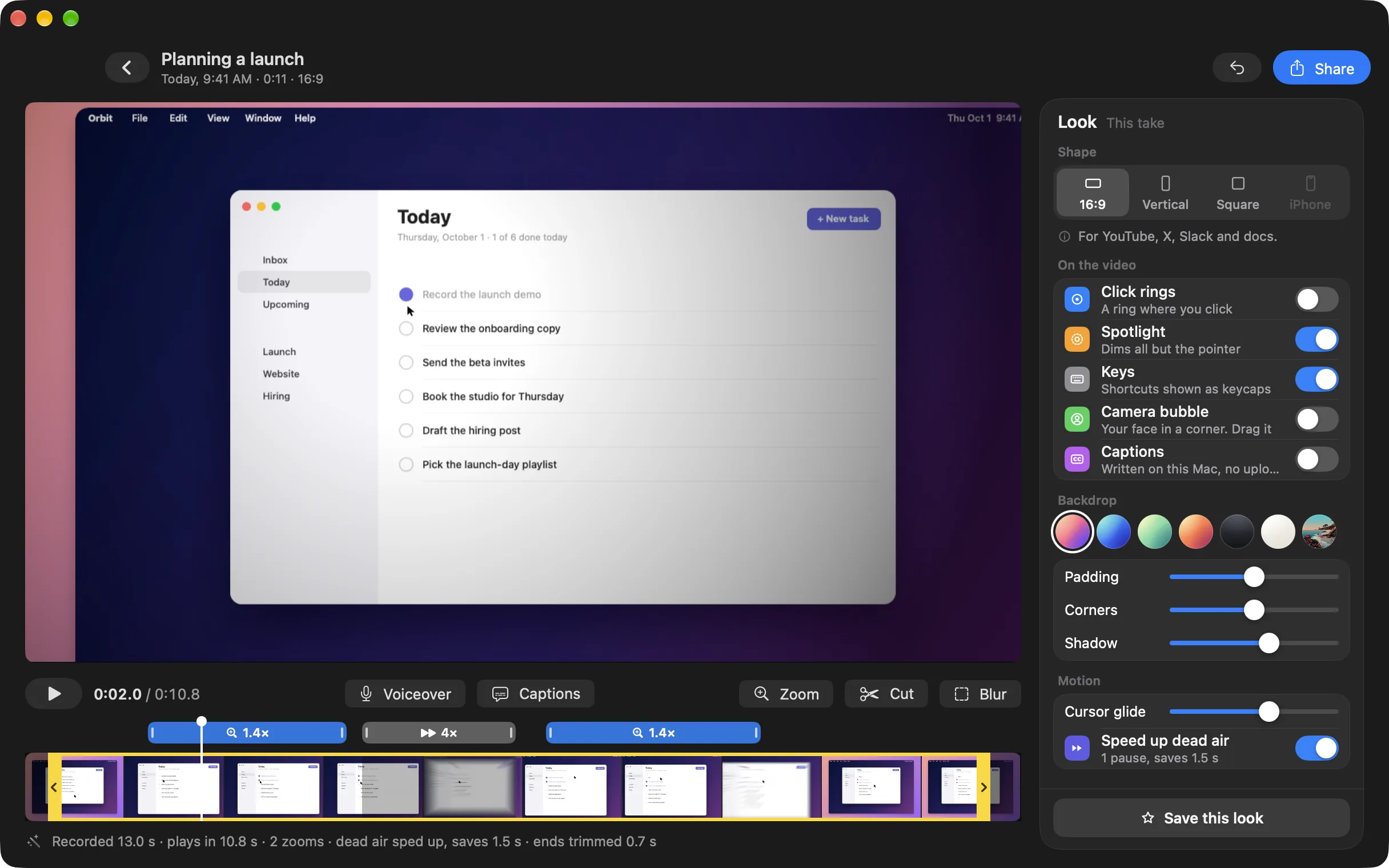Add a Zoom with the magnifier button
This screenshot has height=868, width=1389.
point(786,694)
